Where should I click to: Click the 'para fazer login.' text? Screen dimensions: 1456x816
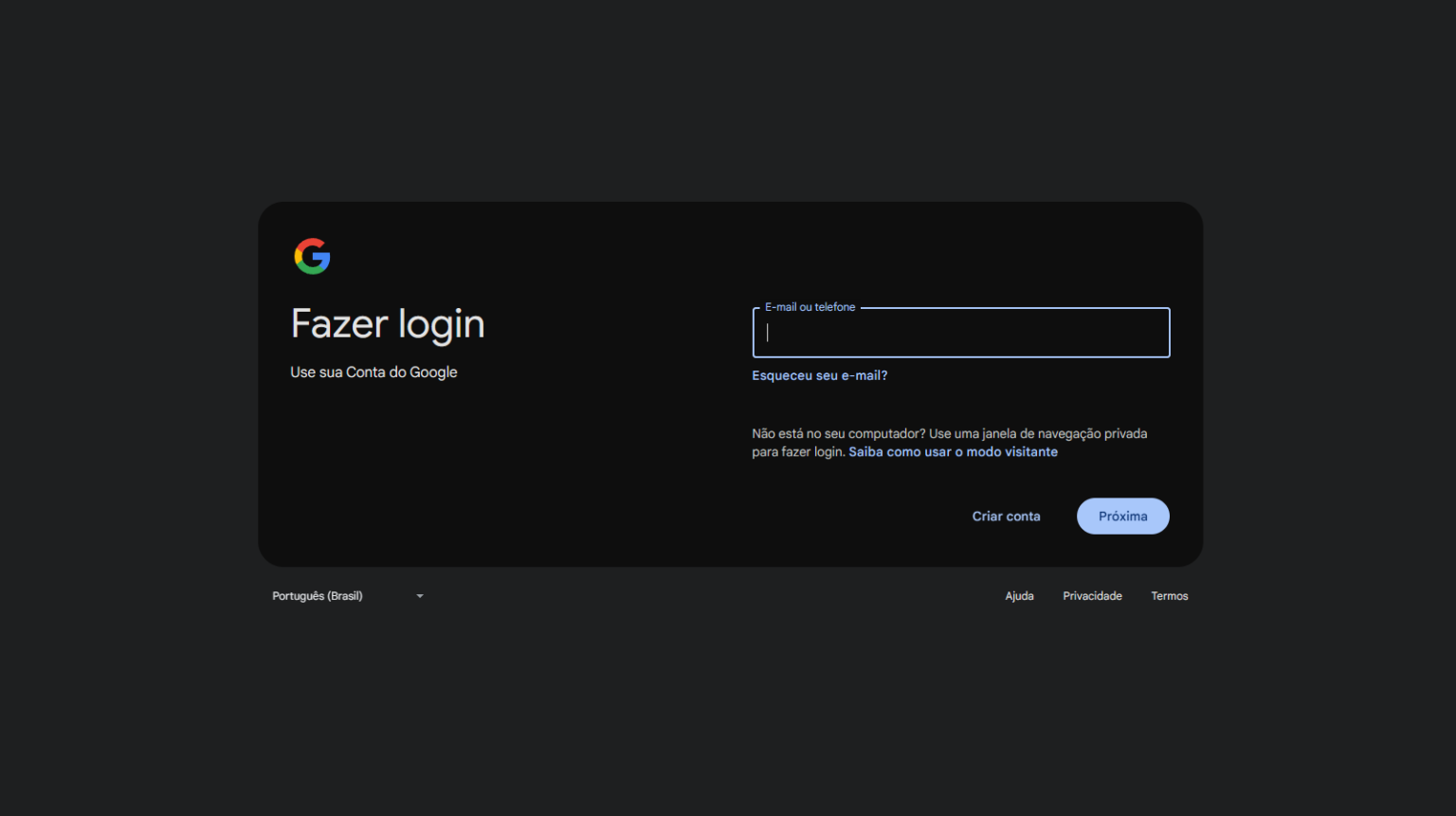point(798,452)
